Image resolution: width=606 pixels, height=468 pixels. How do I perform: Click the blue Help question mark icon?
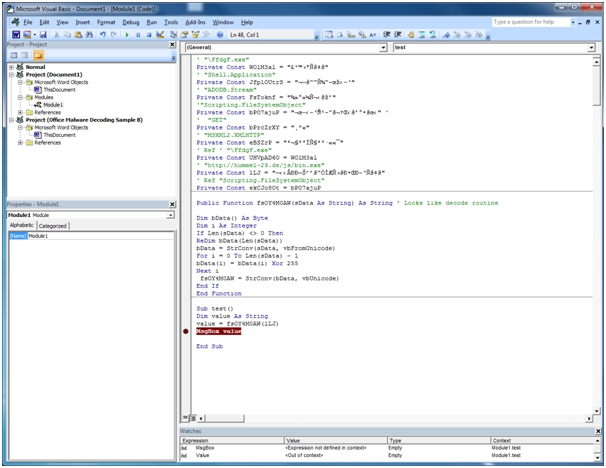[x=220, y=35]
